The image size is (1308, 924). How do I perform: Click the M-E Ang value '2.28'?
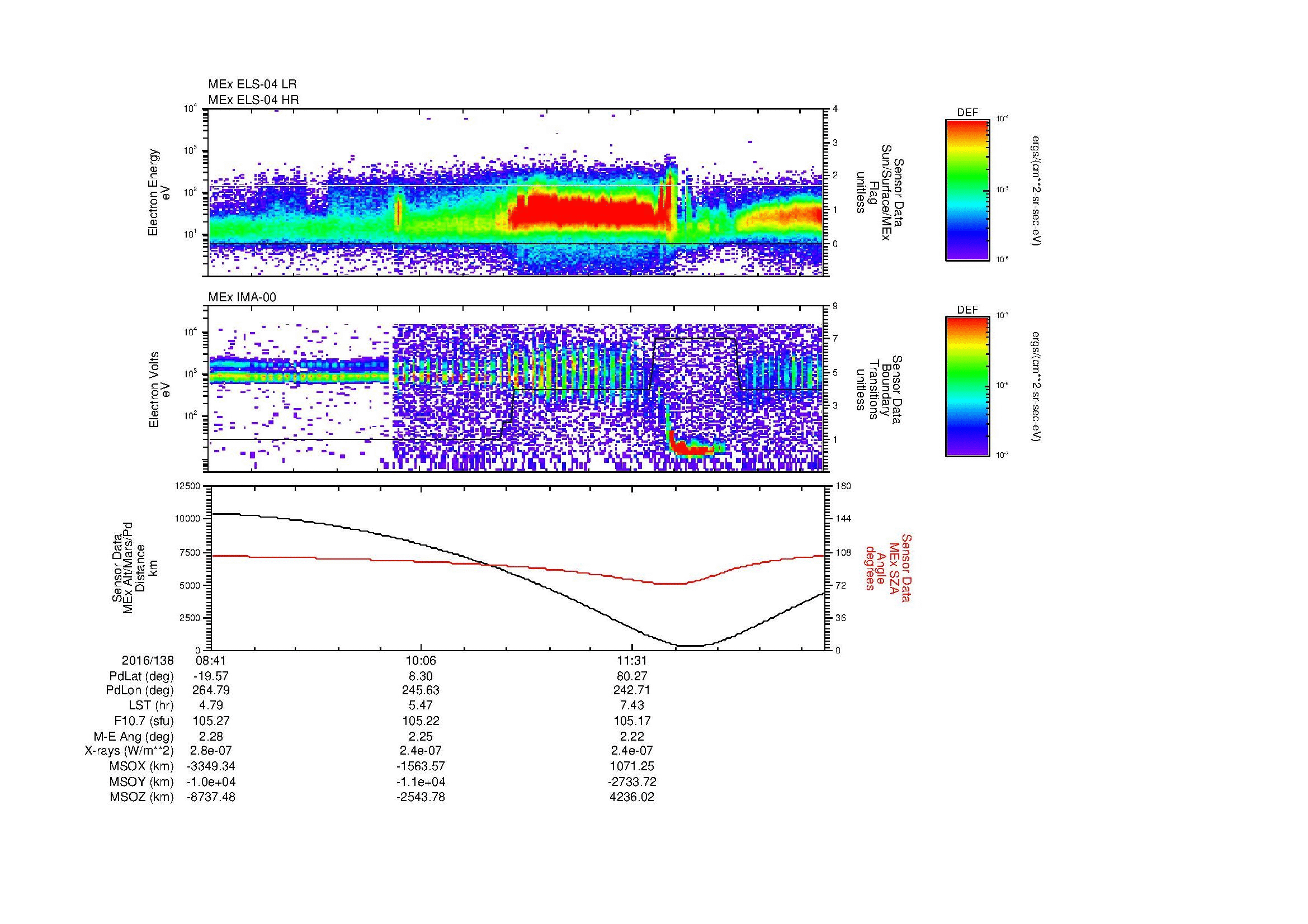211,736
